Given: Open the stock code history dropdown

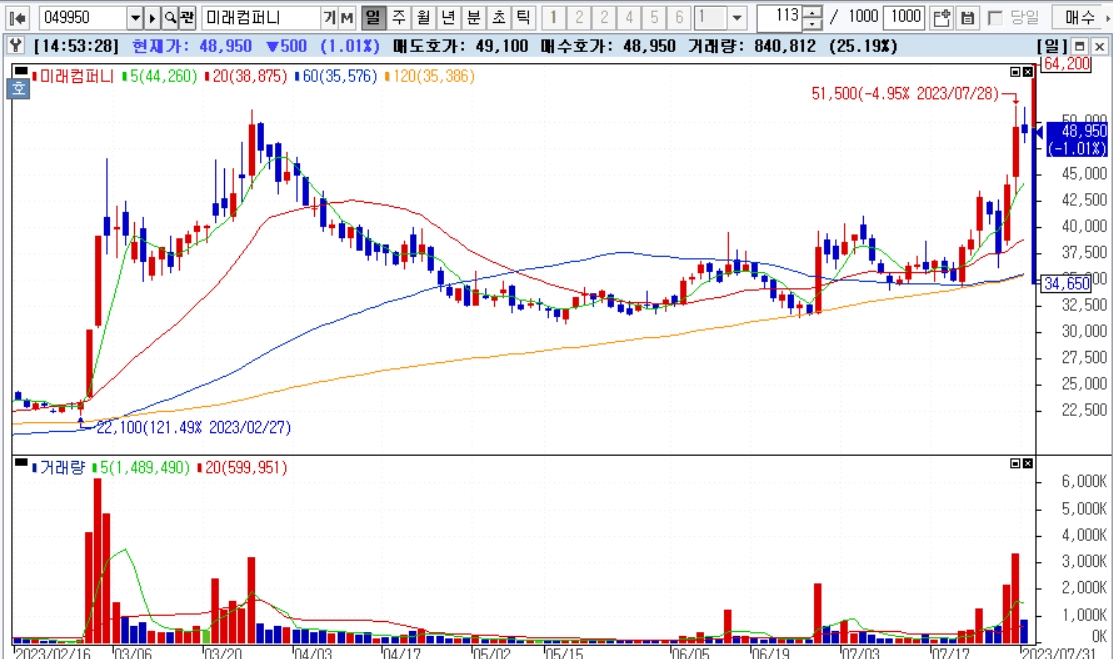Looking at the screenshot, I should 135,18.
